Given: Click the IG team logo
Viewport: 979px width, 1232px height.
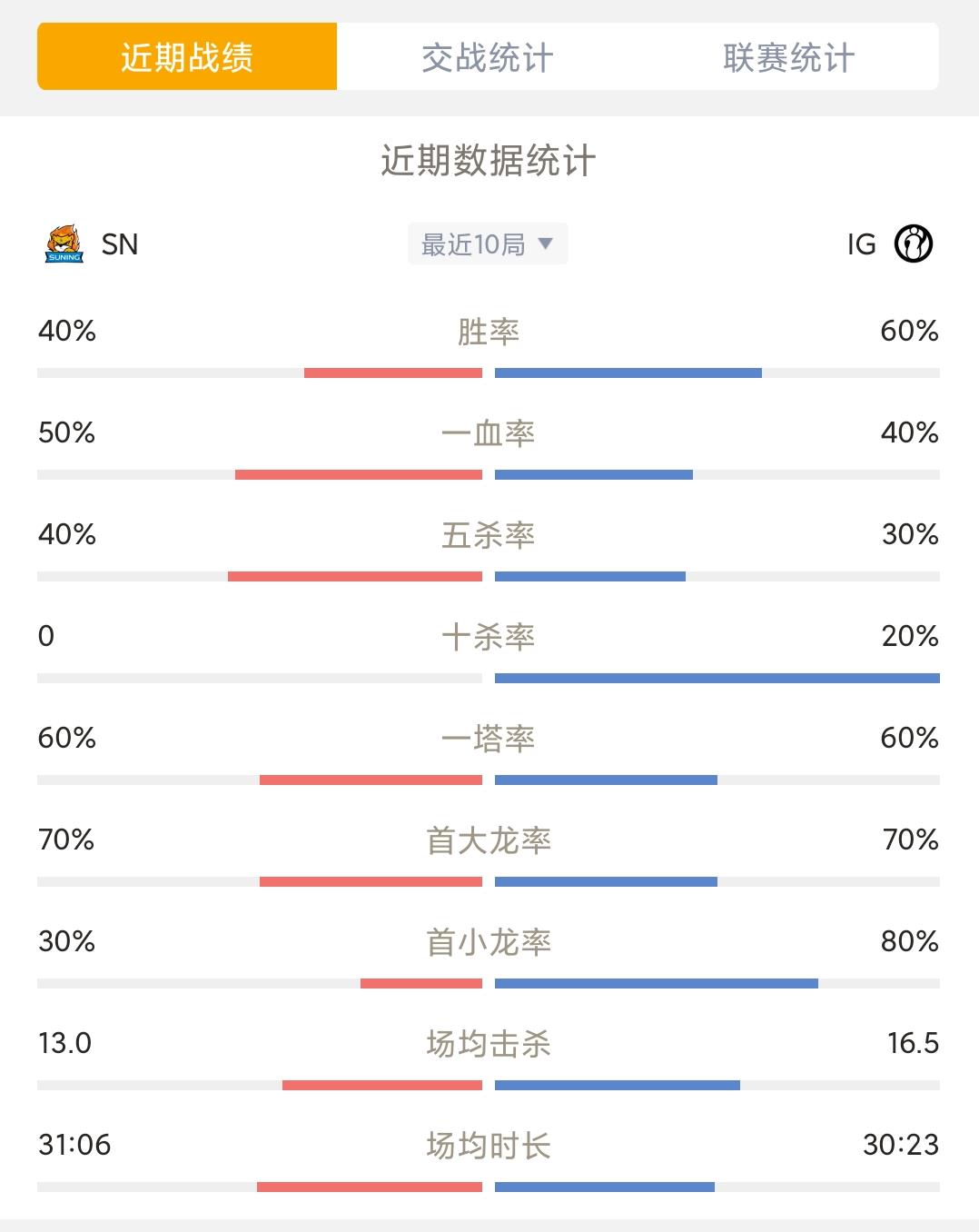Looking at the screenshot, I should [x=914, y=243].
